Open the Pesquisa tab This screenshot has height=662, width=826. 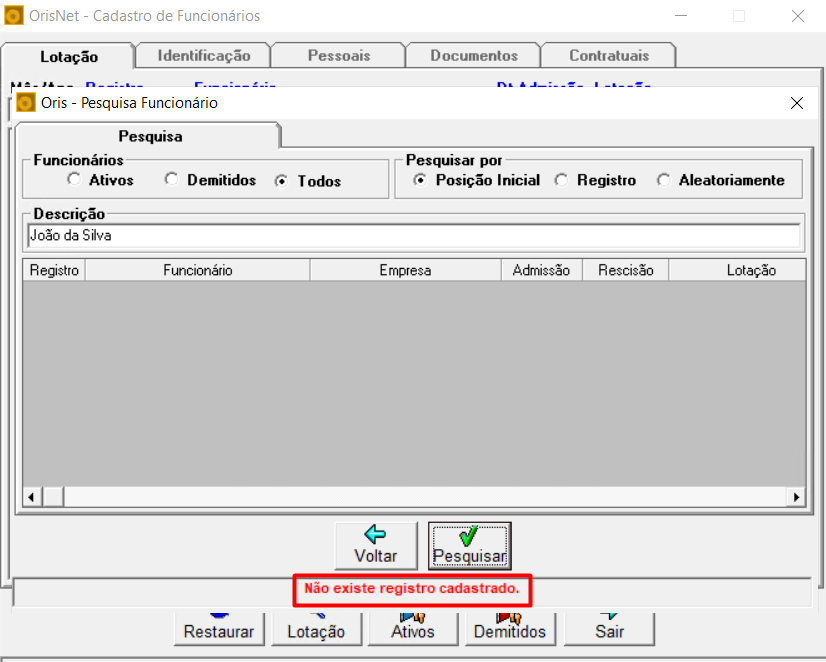[x=150, y=136]
